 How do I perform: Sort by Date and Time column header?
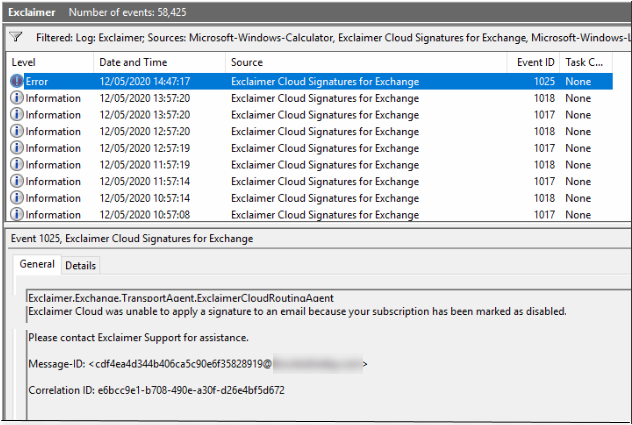[x=158, y=62]
